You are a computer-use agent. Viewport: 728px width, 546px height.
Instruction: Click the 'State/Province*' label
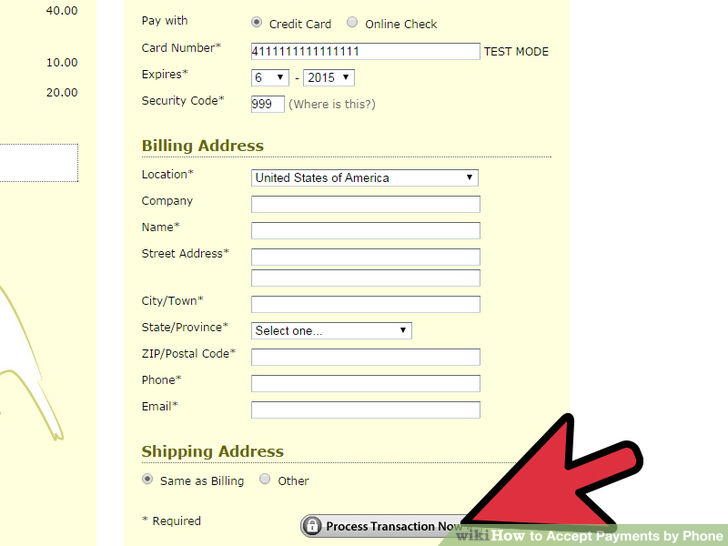pos(185,327)
